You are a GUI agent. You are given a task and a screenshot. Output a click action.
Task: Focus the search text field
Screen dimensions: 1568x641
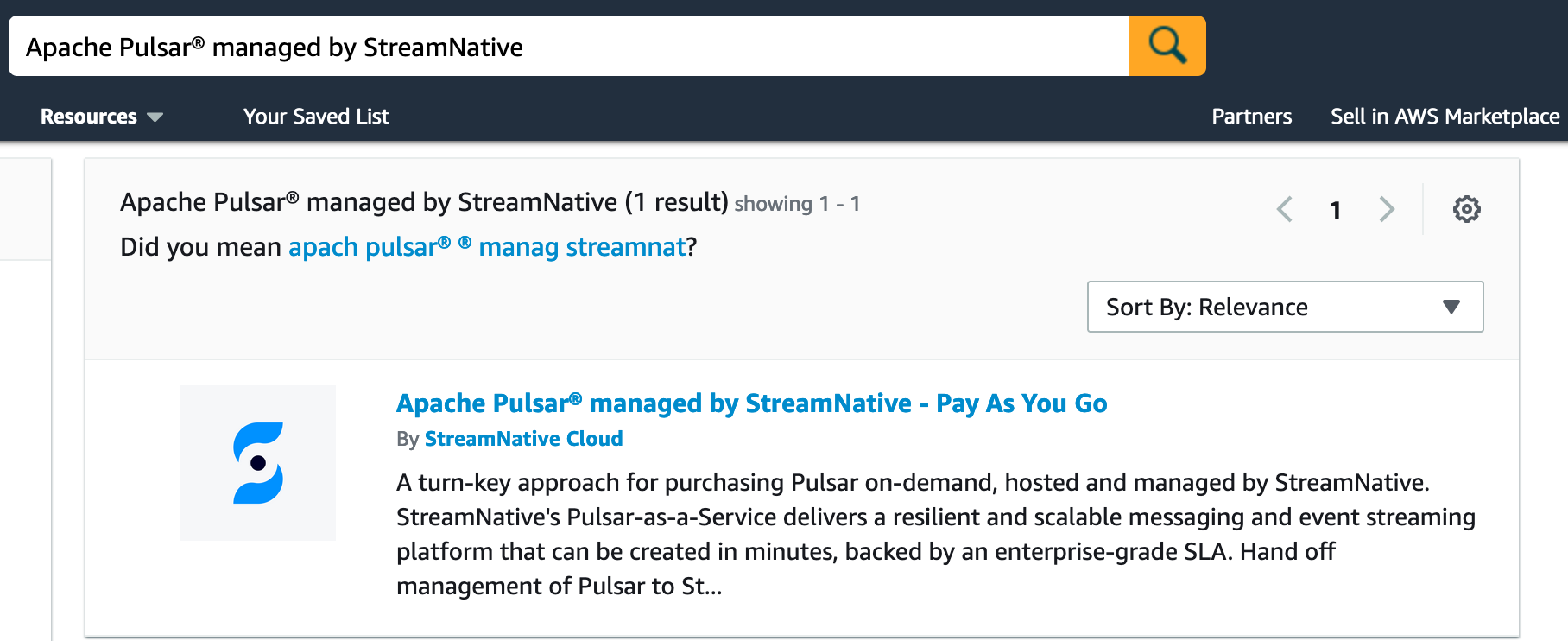[568, 46]
